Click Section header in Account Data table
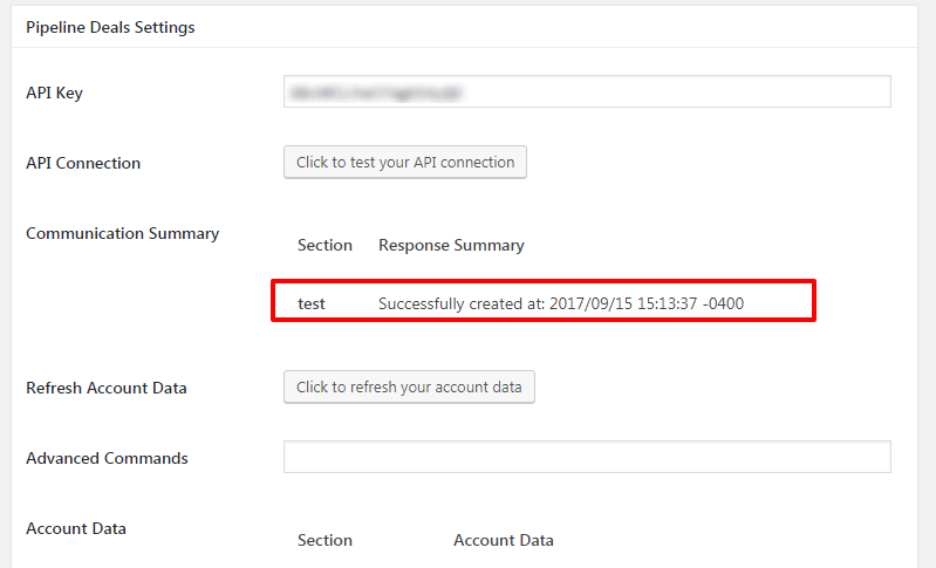This screenshot has height=568, width=936. [325, 540]
